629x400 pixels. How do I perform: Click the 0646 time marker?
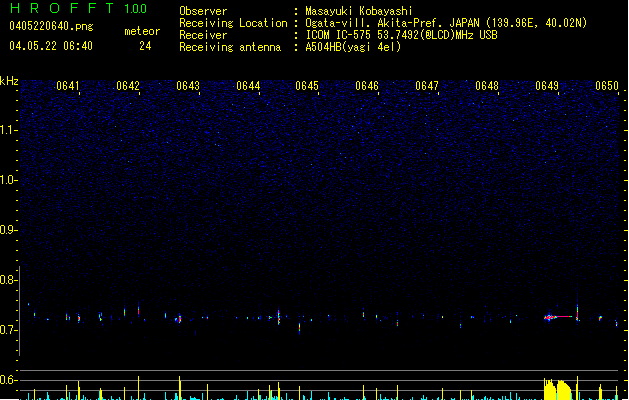click(367, 86)
